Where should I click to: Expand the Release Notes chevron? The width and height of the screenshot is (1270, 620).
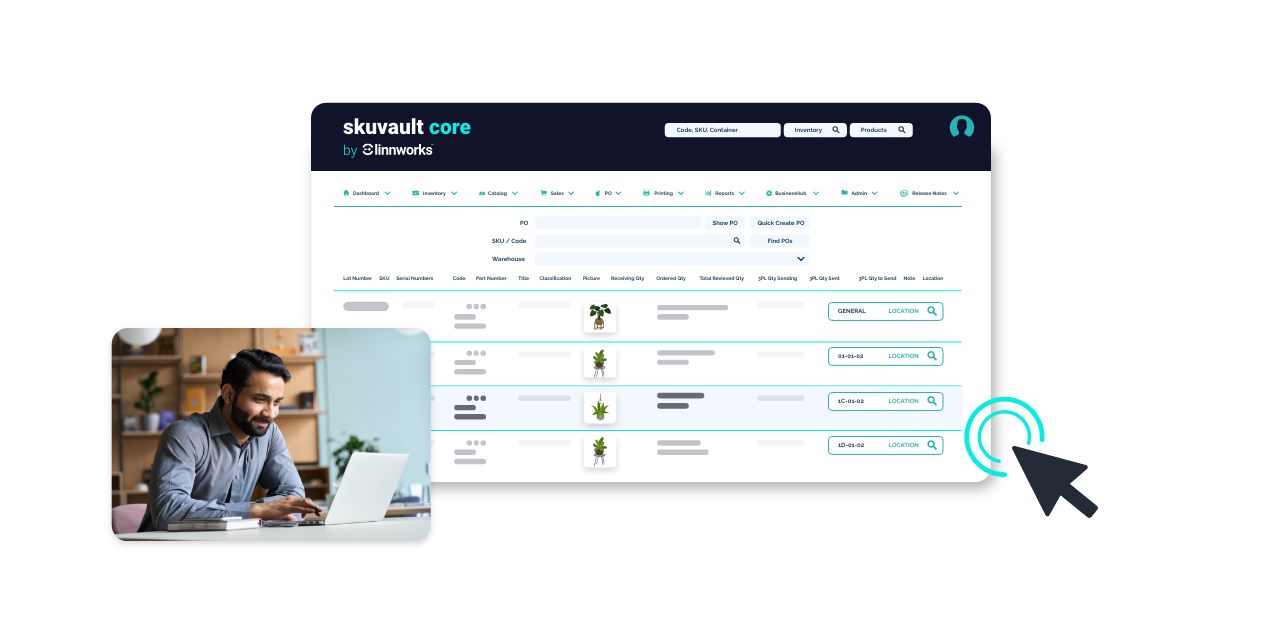tap(955, 193)
